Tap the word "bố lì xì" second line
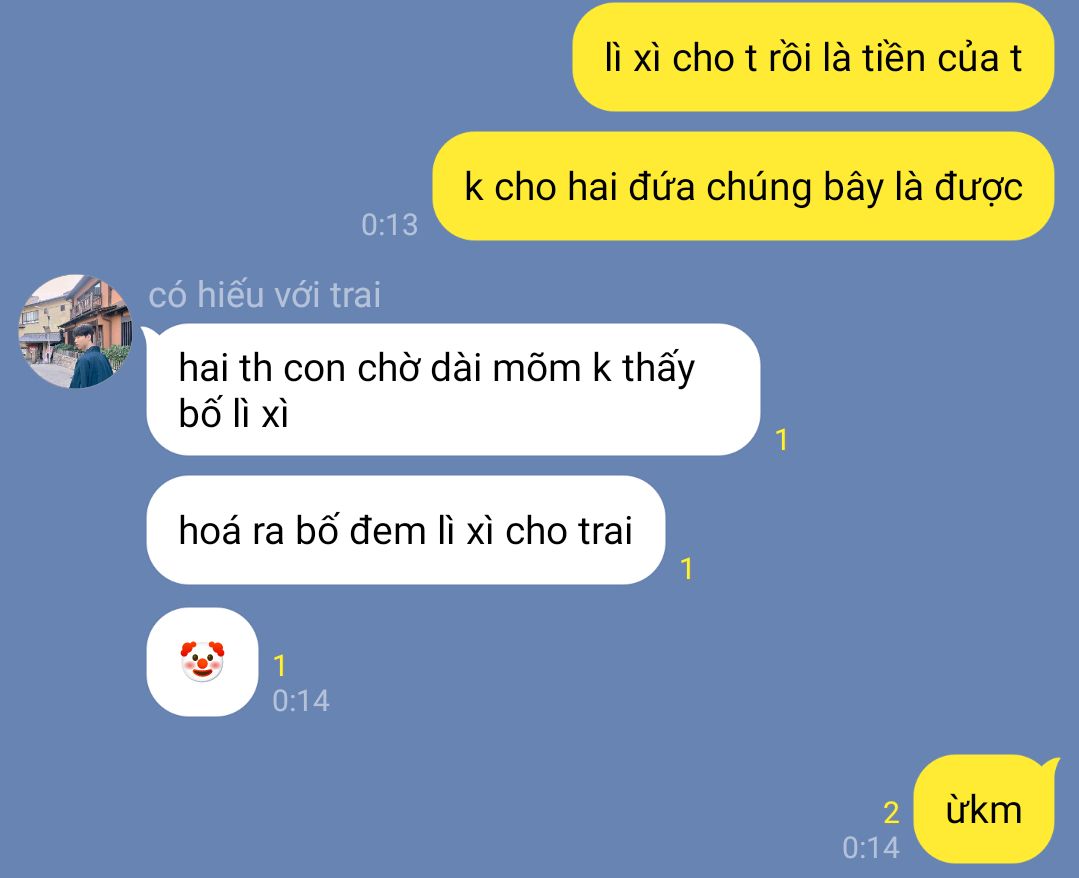The width and height of the screenshot is (1079, 878). 233,414
